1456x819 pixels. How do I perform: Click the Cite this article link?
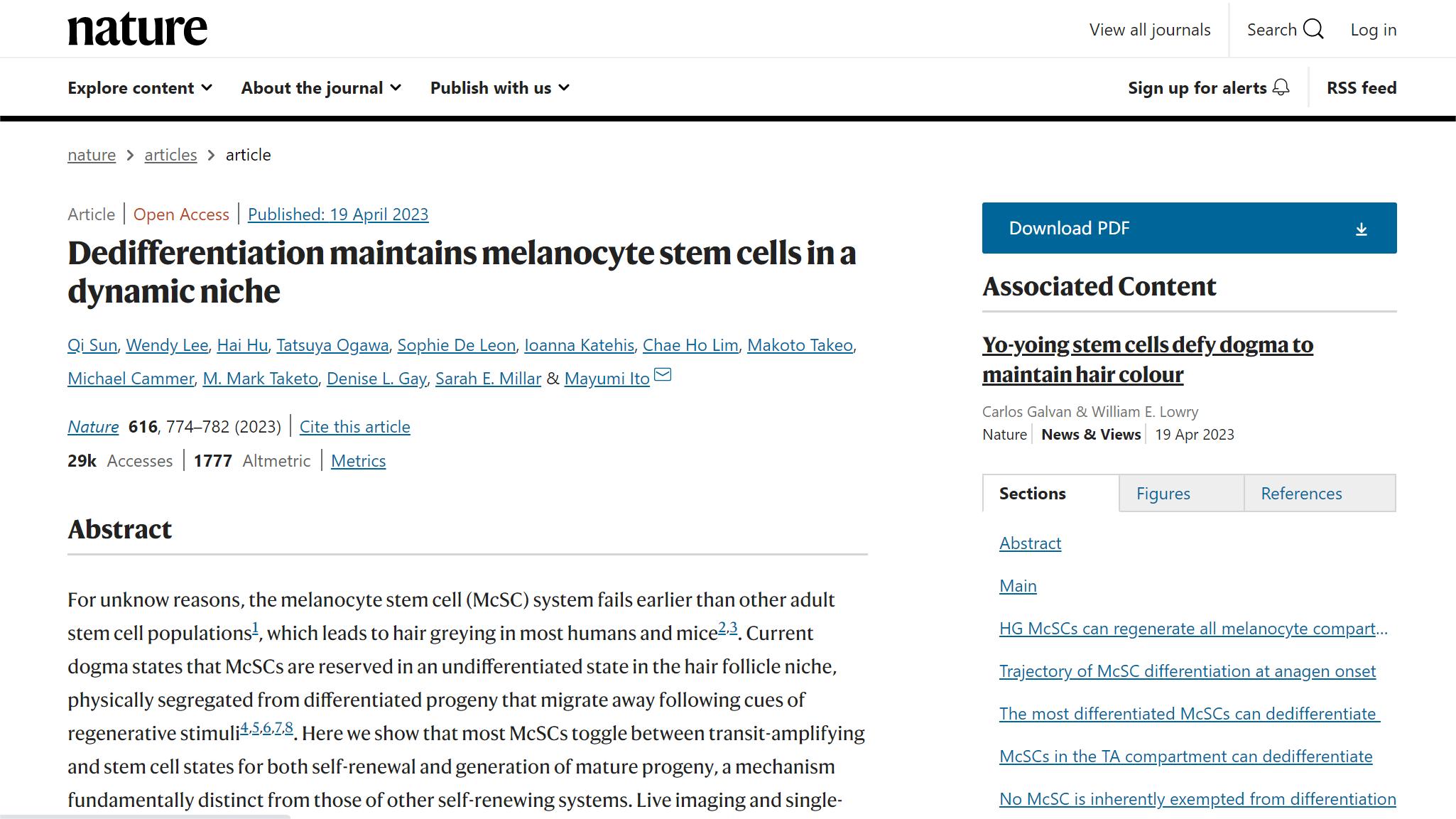[354, 427]
